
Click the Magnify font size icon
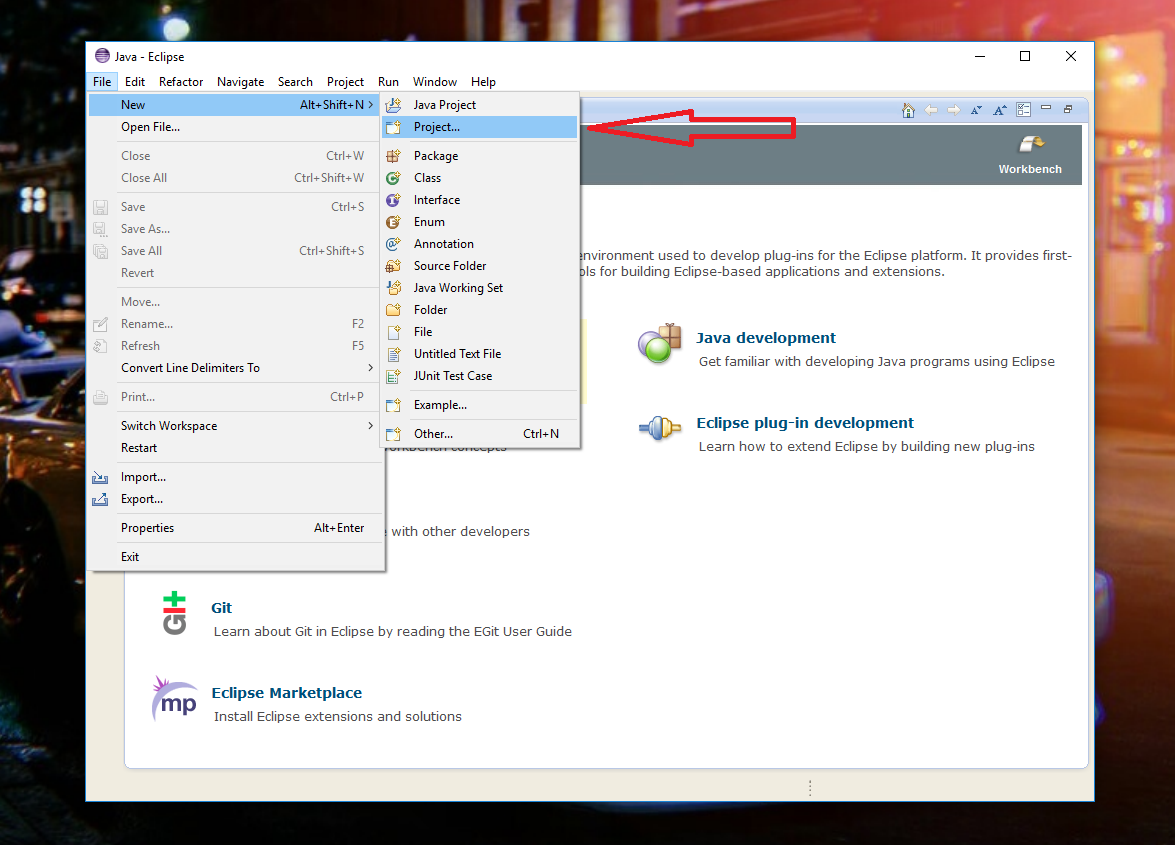point(999,110)
